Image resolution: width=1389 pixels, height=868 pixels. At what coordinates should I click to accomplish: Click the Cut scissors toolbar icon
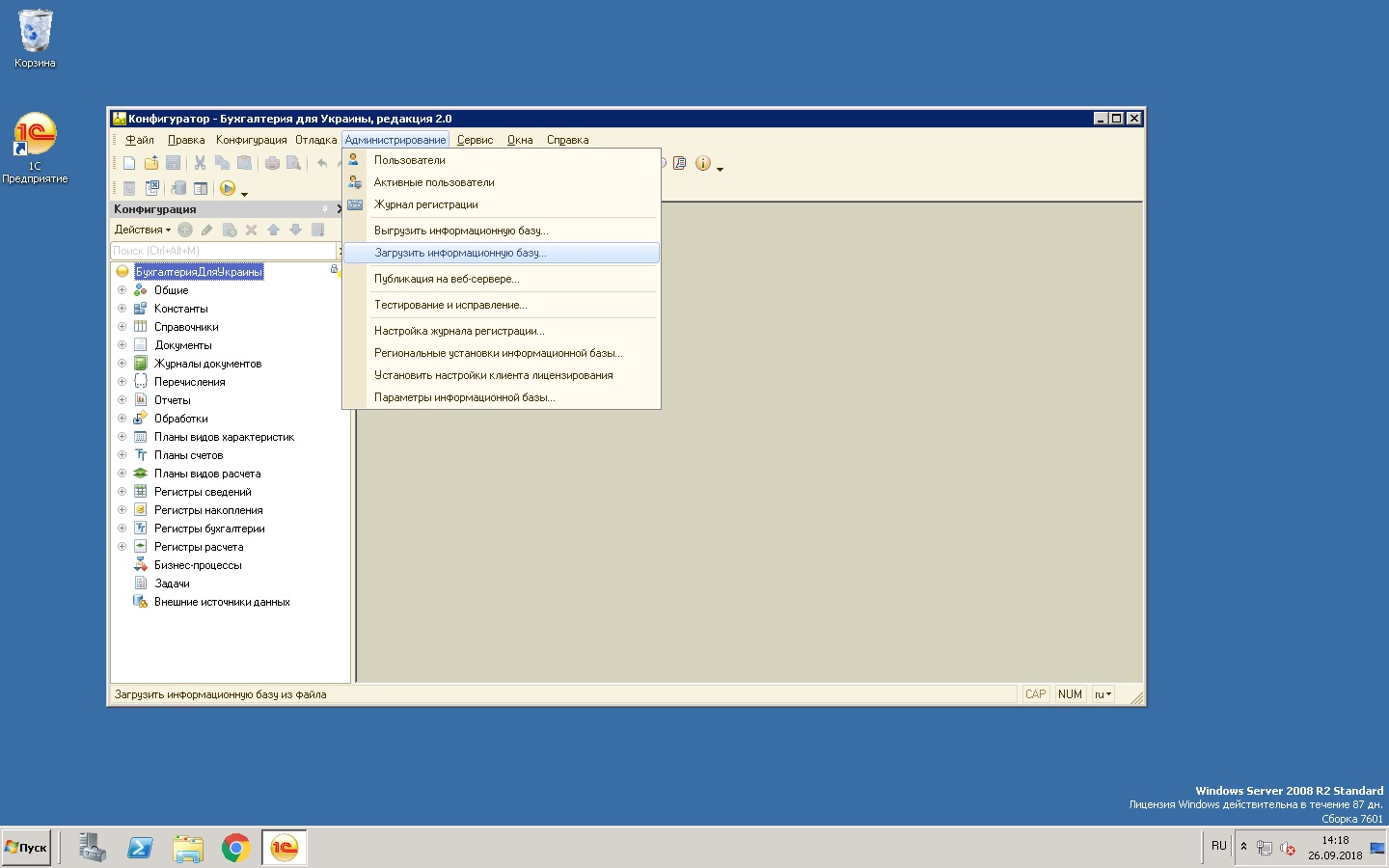pos(200,163)
